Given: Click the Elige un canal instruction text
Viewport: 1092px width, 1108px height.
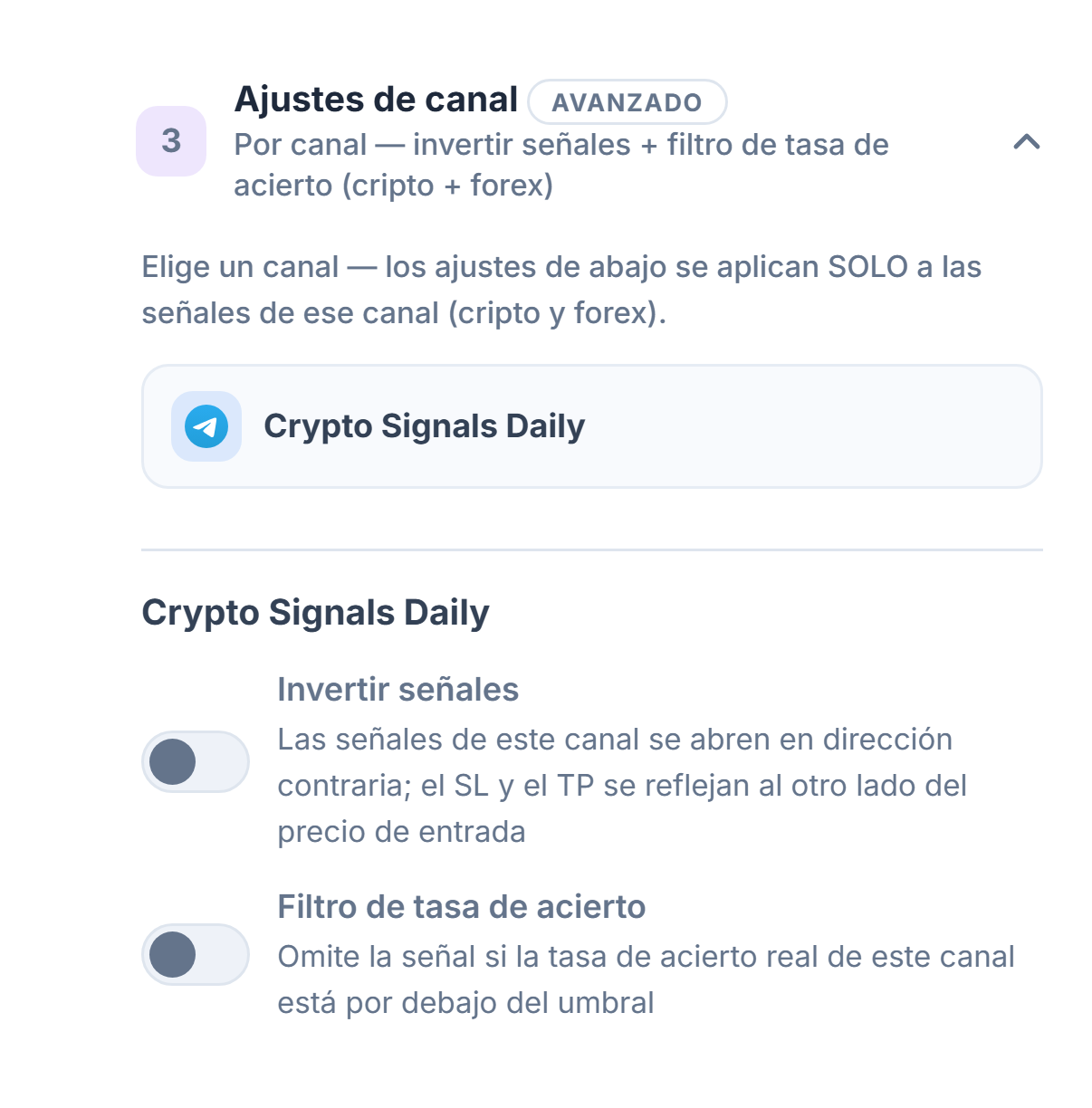Looking at the screenshot, I should click(x=561, y=290).
